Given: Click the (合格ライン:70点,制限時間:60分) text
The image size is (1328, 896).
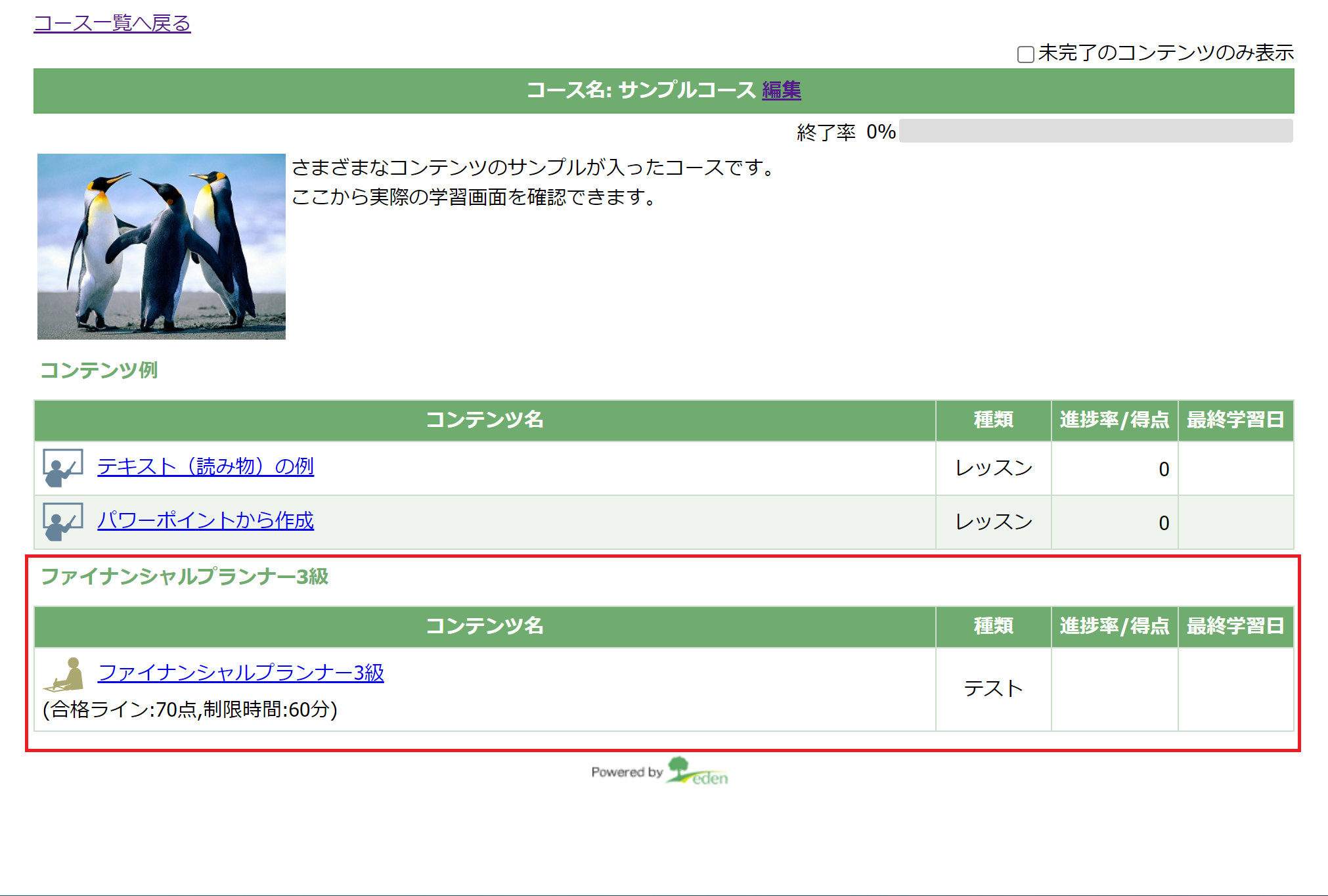Looking at the screenshot, I should 190,709.
